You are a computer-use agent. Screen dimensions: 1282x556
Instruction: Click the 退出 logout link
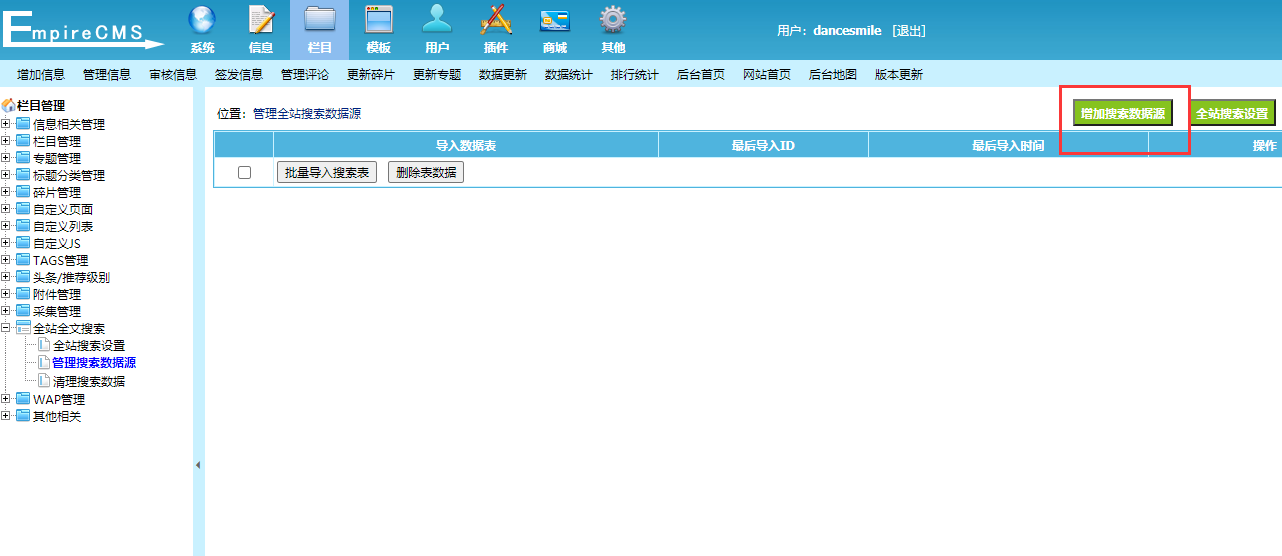pyautogui.click(x=909, y=31)
